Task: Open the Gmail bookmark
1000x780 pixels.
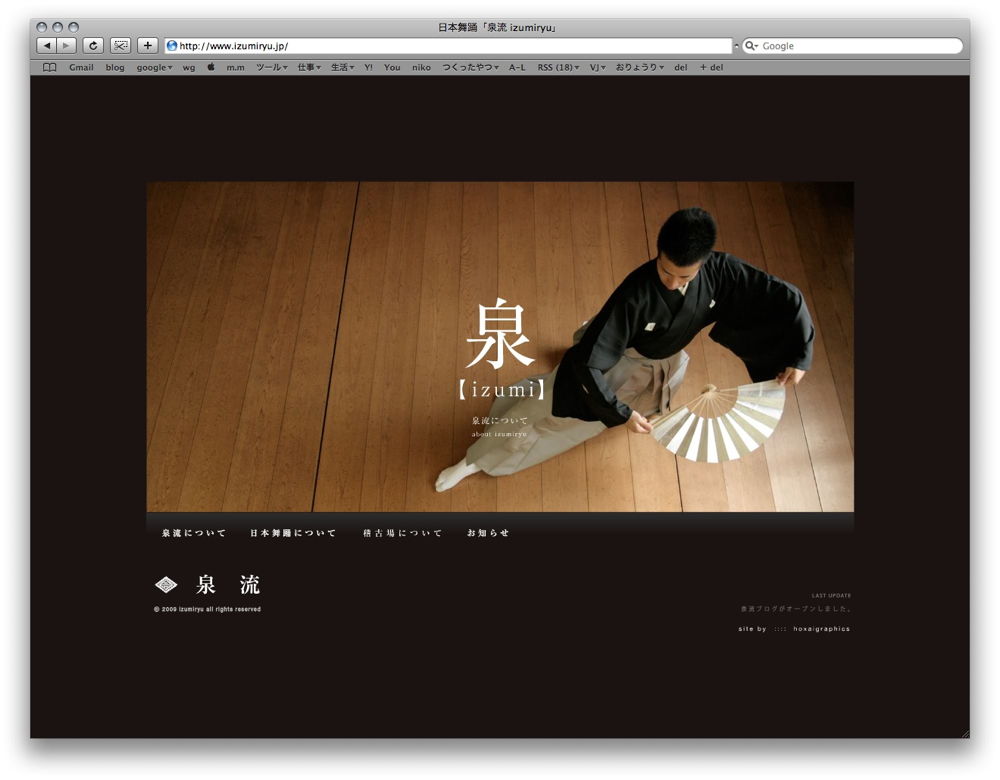Action: (81, 68)
